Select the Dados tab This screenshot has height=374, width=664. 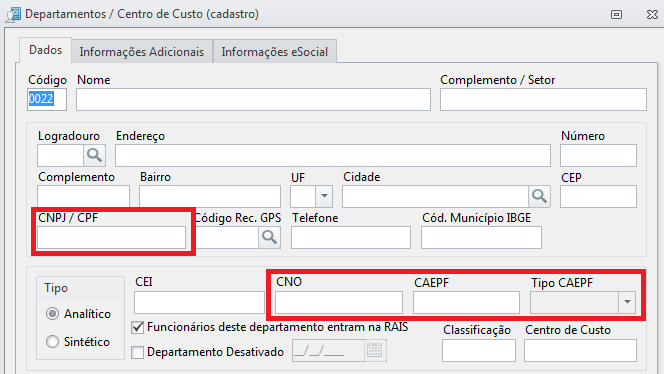tap(45, 50)
